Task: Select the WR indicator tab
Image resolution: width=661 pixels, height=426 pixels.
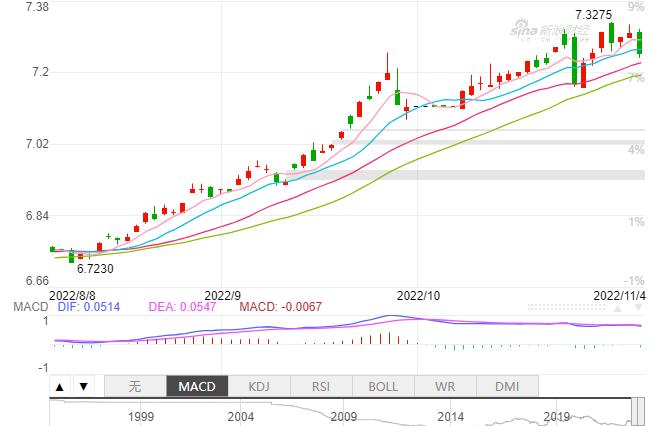Action: coord(445,387)
